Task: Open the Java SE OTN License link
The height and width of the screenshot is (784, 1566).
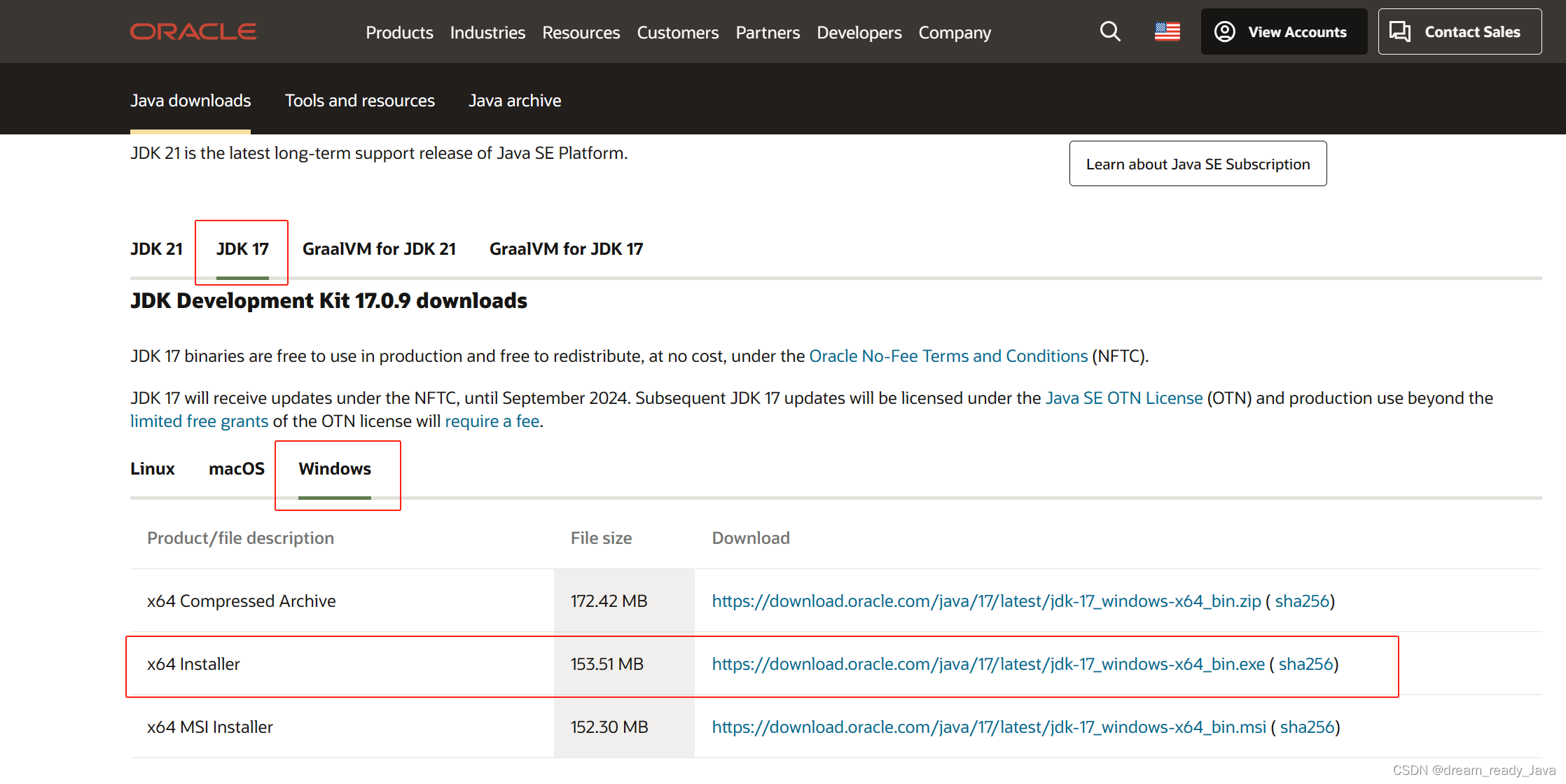Action: pyautogui.click(x=1123, y=398)
